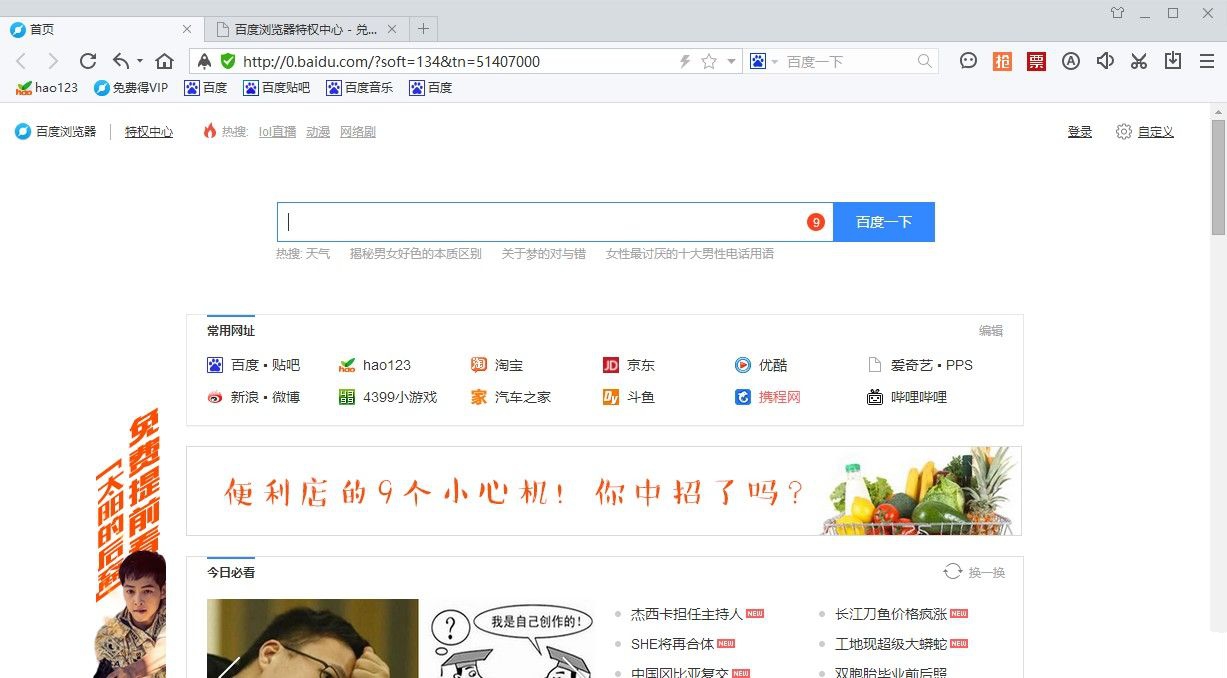The image size is (1227, 678).
Task: Click the rocket accelerator icon in address bar
Action: pyautogui.click(x=204, y=61)
